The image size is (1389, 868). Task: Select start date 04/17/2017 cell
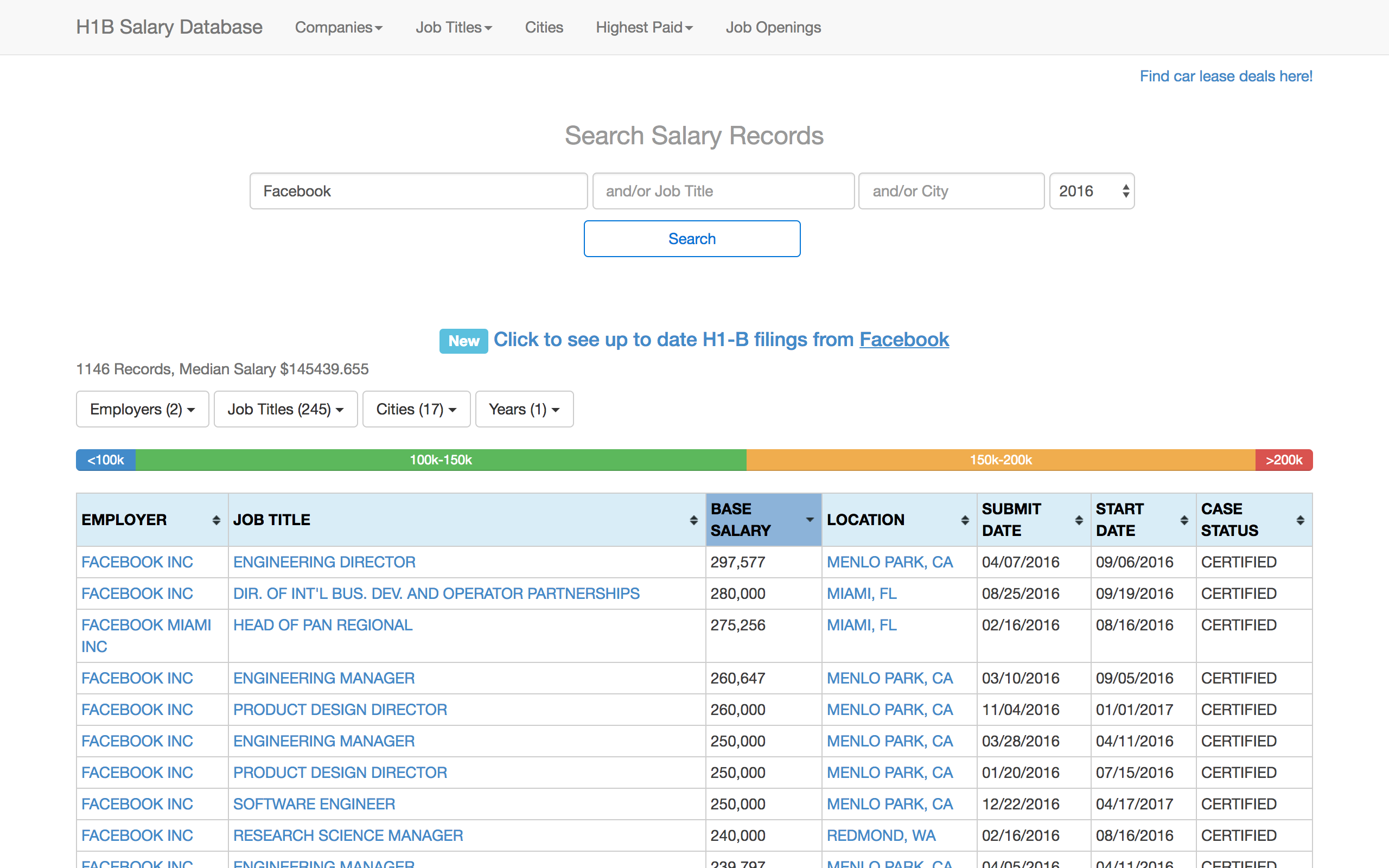tap(1143, 805)
